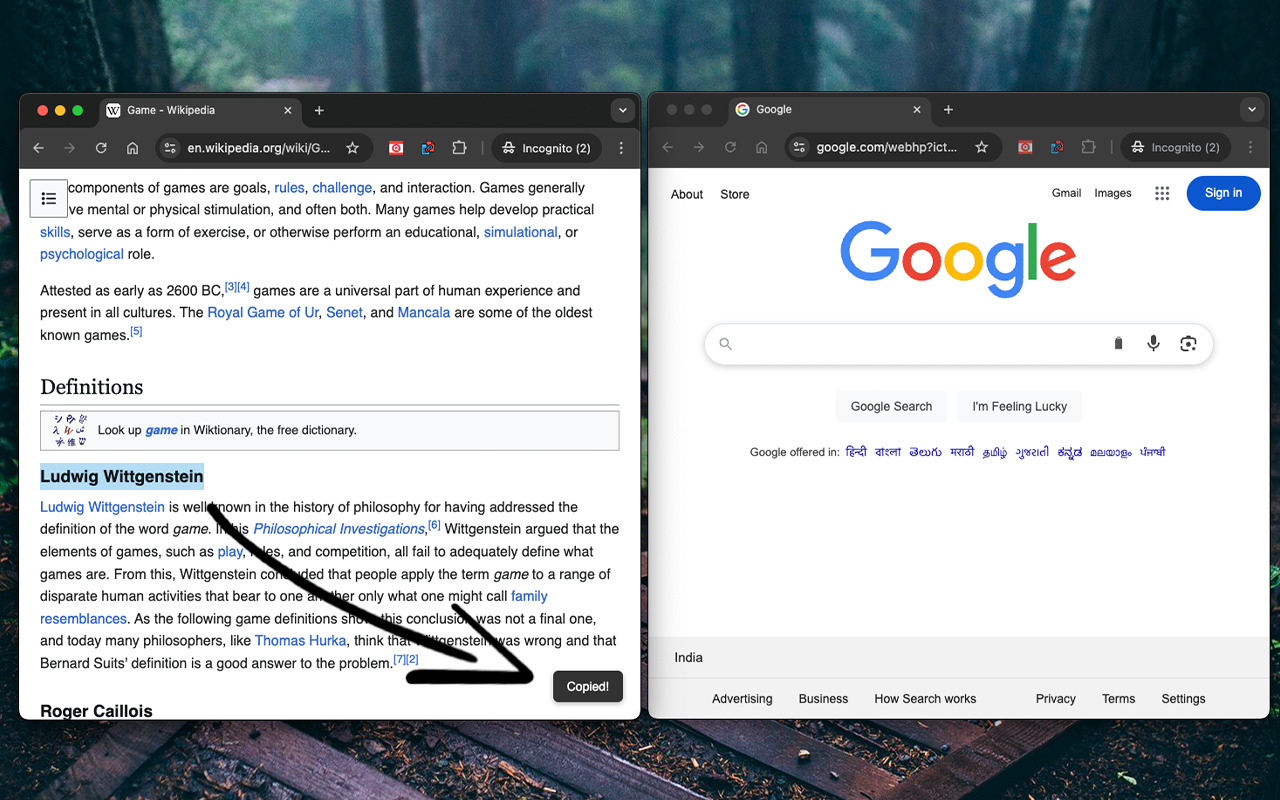
Task: Toggle the Wikipedia table of contents
Action: tap(48, 199)
